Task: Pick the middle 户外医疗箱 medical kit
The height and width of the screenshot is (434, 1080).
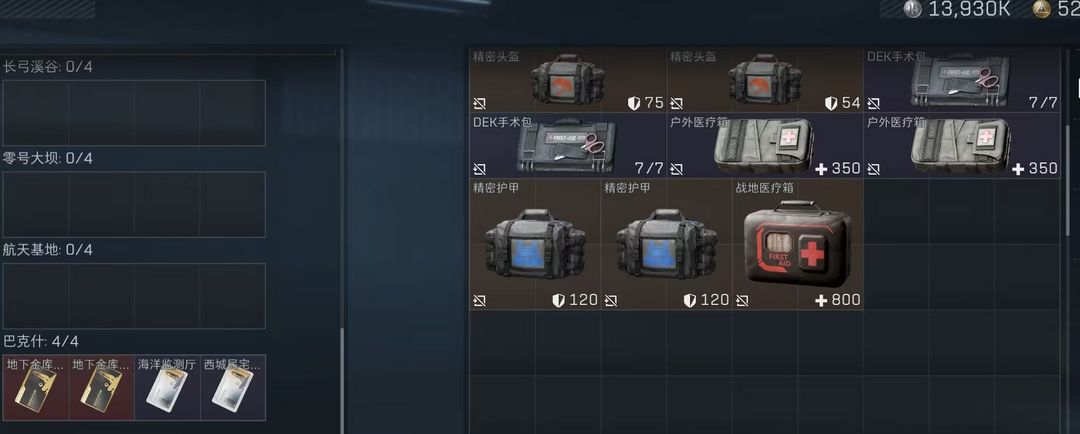Action: pyautogui.click(x=765, y=146)
